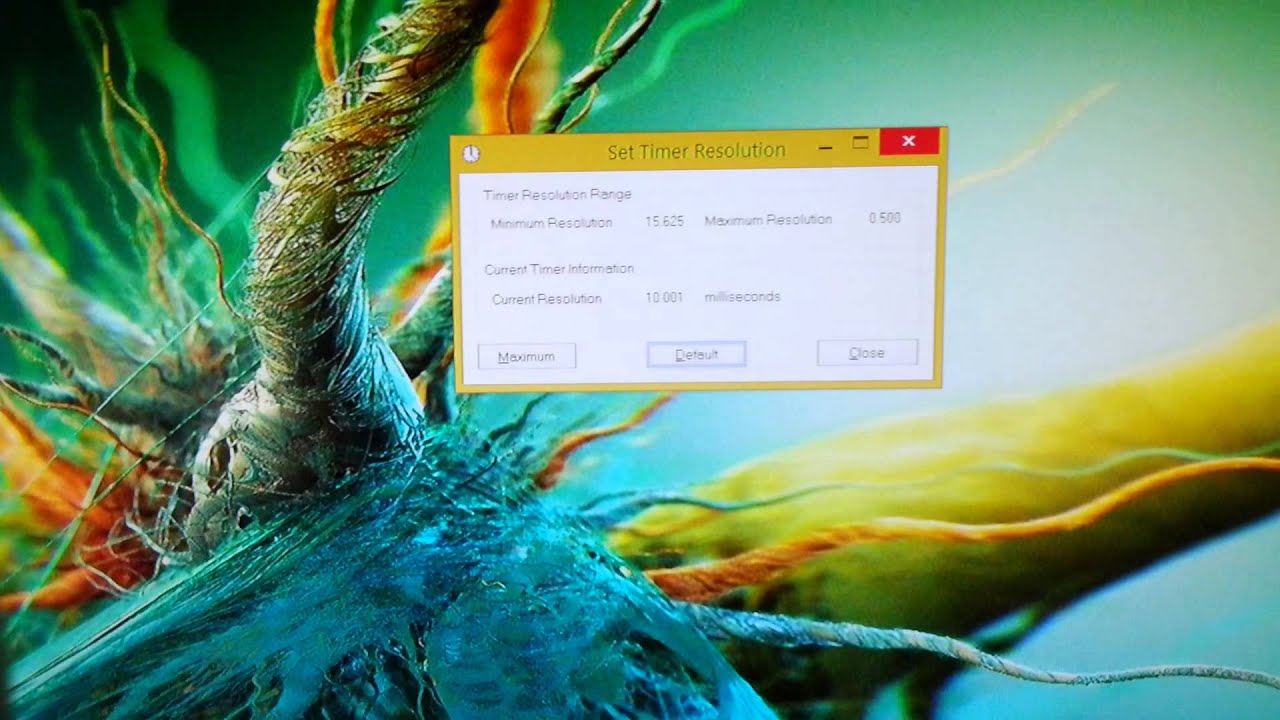Click the 15.625 minimum resolution value
1280x720 pixels.
(664, 221)
